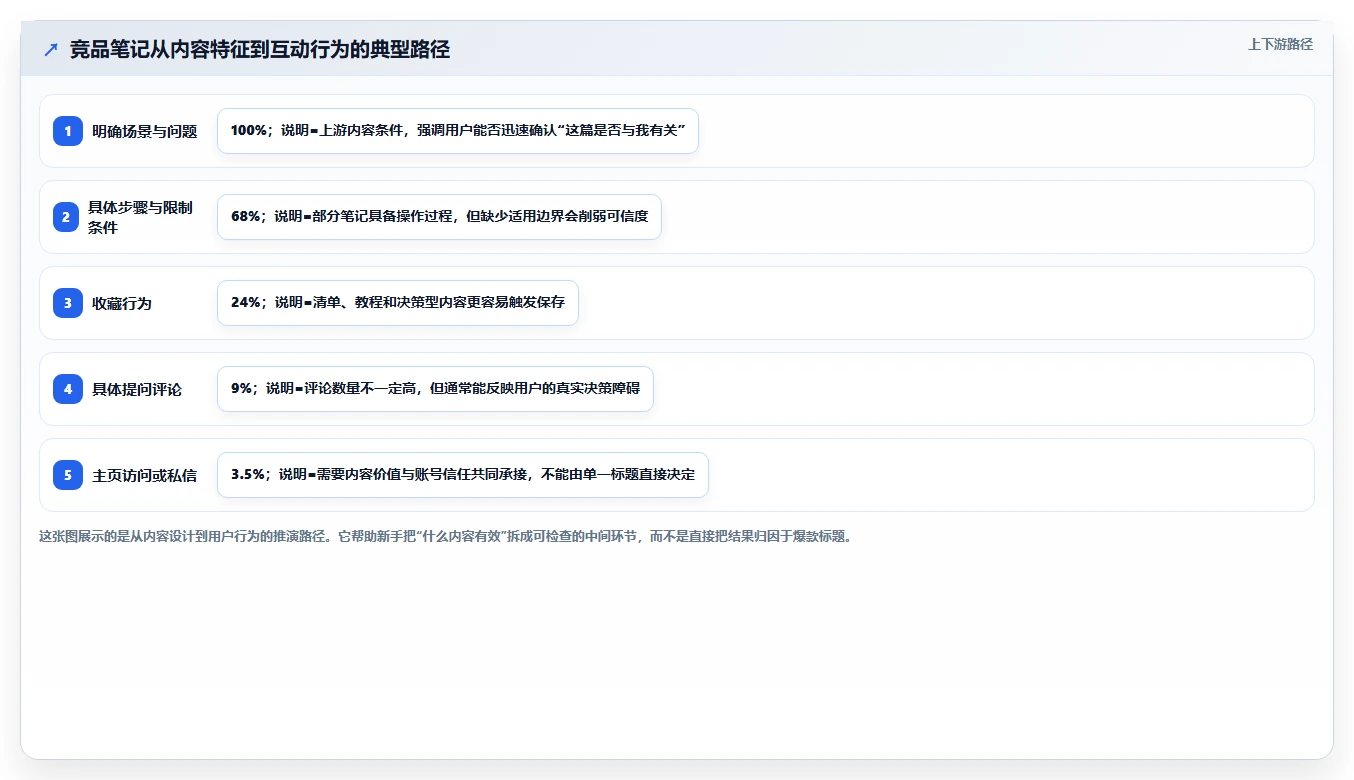
Task: Select the 收藏行为 step label
Action: [122, 303]
